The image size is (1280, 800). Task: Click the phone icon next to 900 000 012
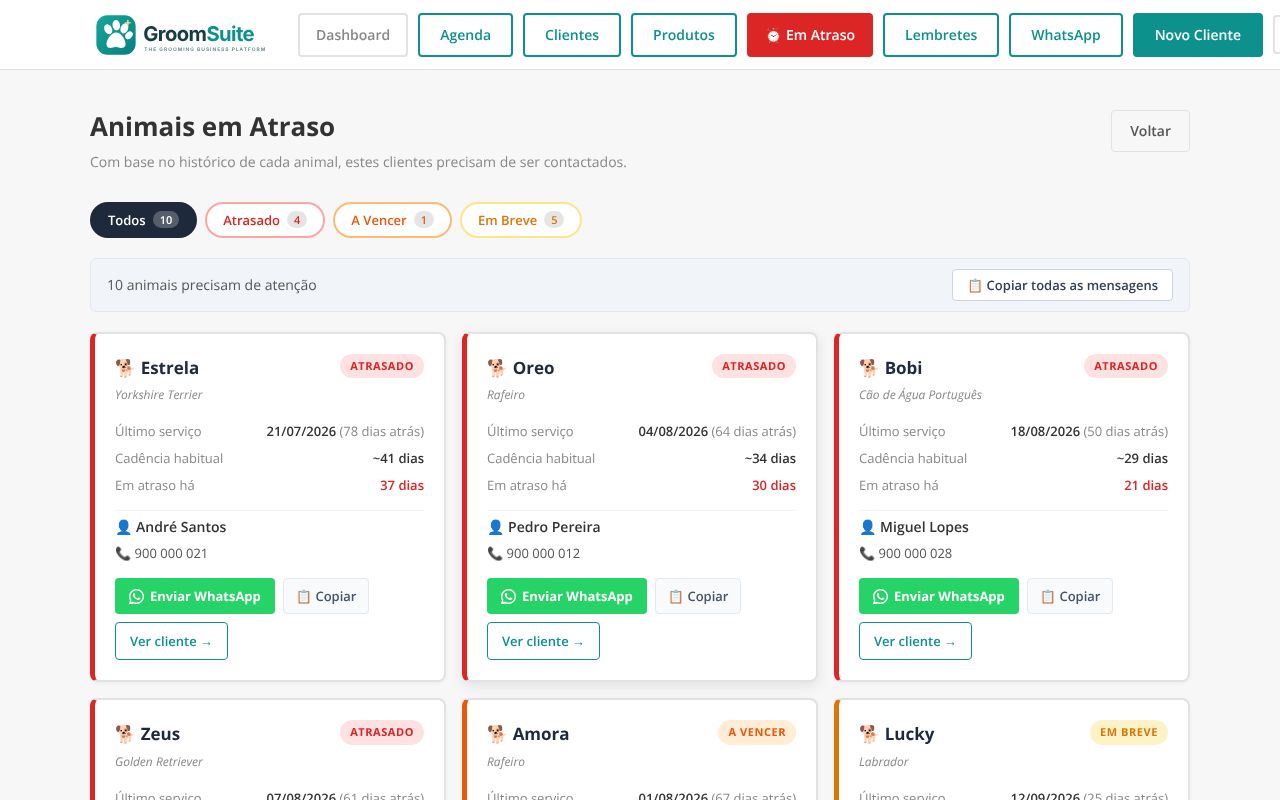(x=494, y=553)
